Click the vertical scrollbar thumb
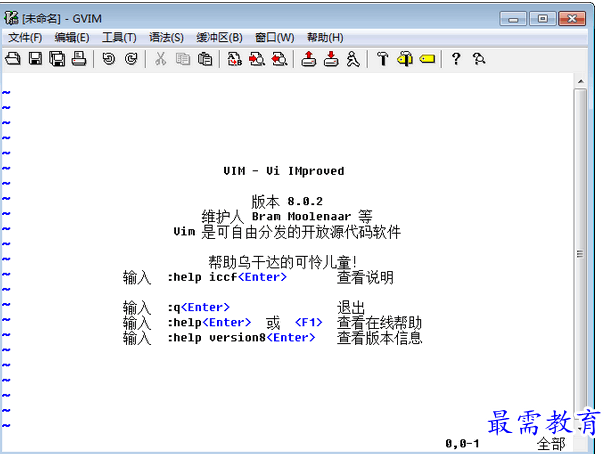609x454 pixels. coord(580,254)
